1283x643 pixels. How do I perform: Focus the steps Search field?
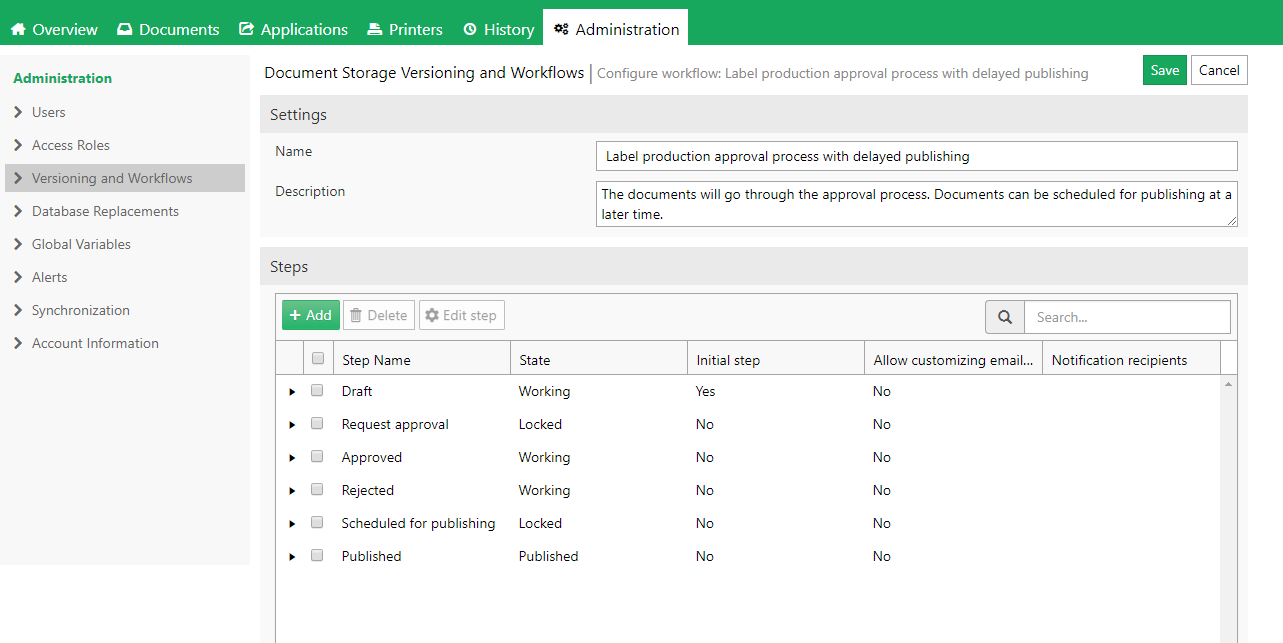point(1127,317)
